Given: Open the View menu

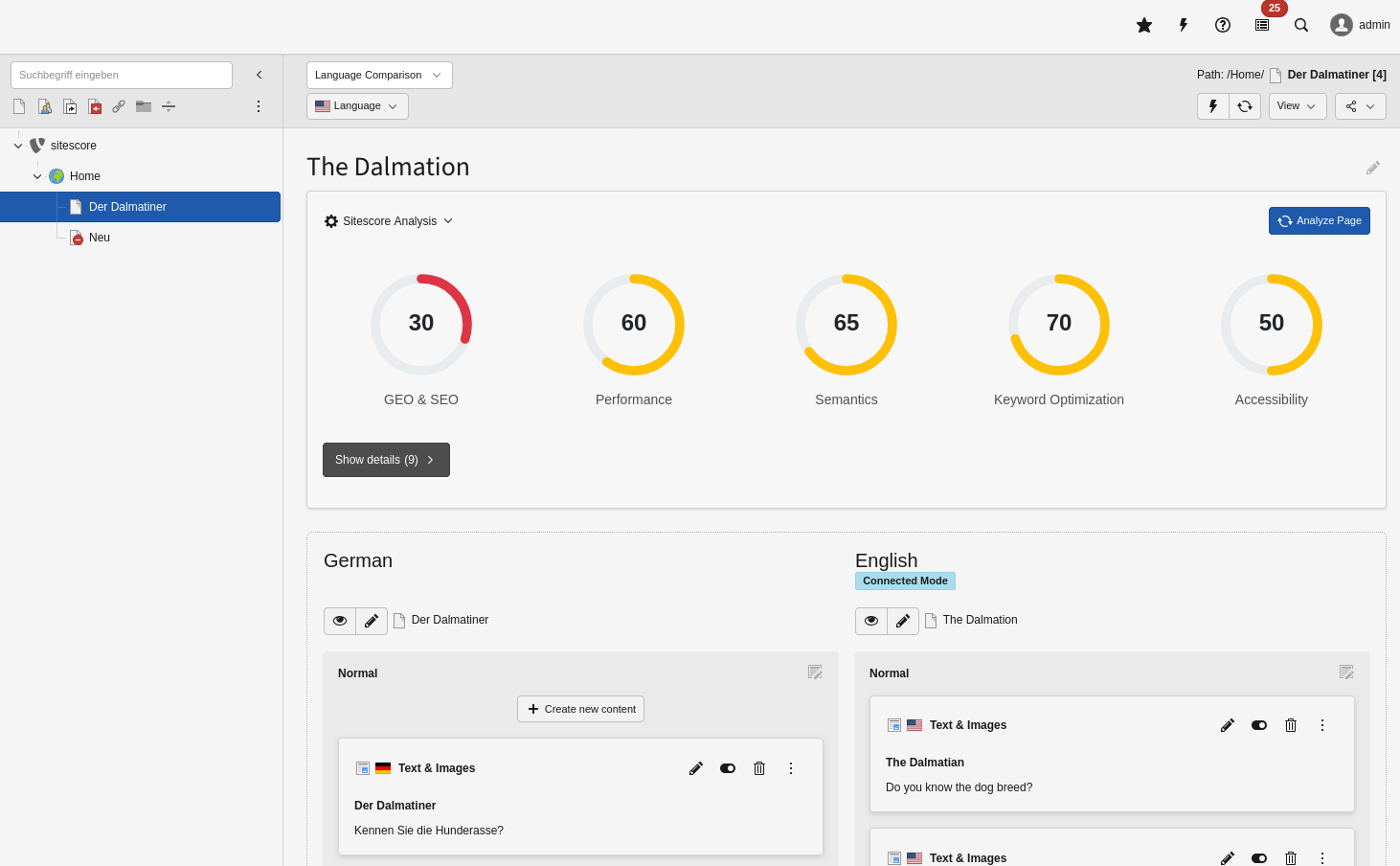Looking at the screenshot, I should pyautogui.click(x=1297, y=106).
